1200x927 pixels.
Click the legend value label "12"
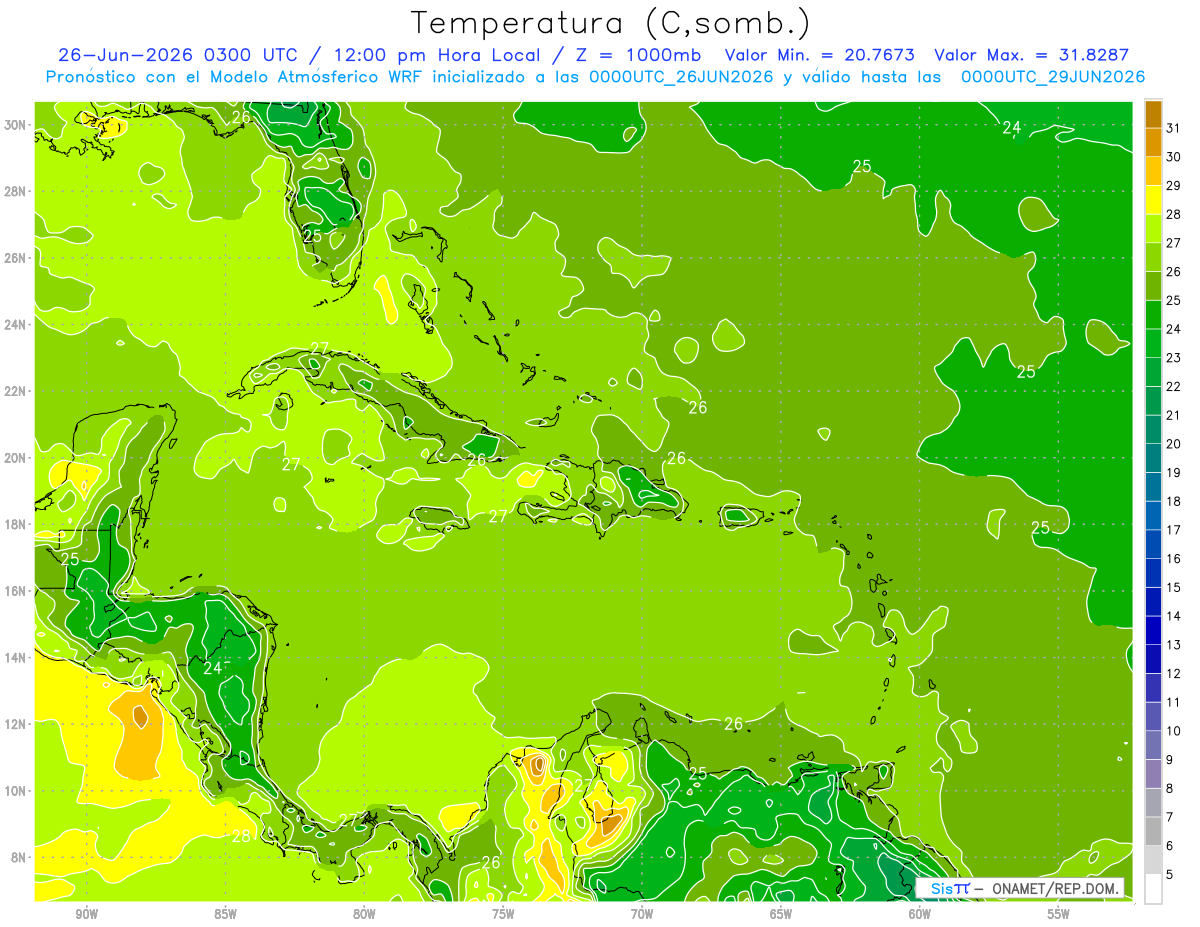click(1173, 674)
